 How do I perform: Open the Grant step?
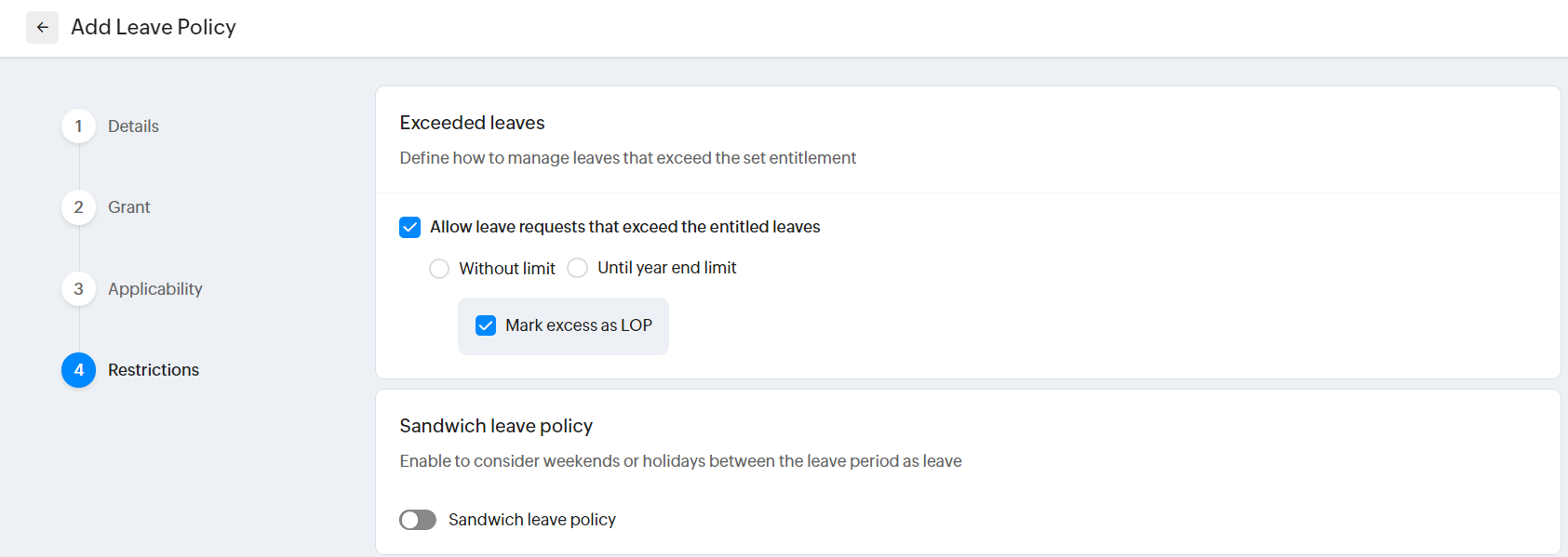click(128, 207)
